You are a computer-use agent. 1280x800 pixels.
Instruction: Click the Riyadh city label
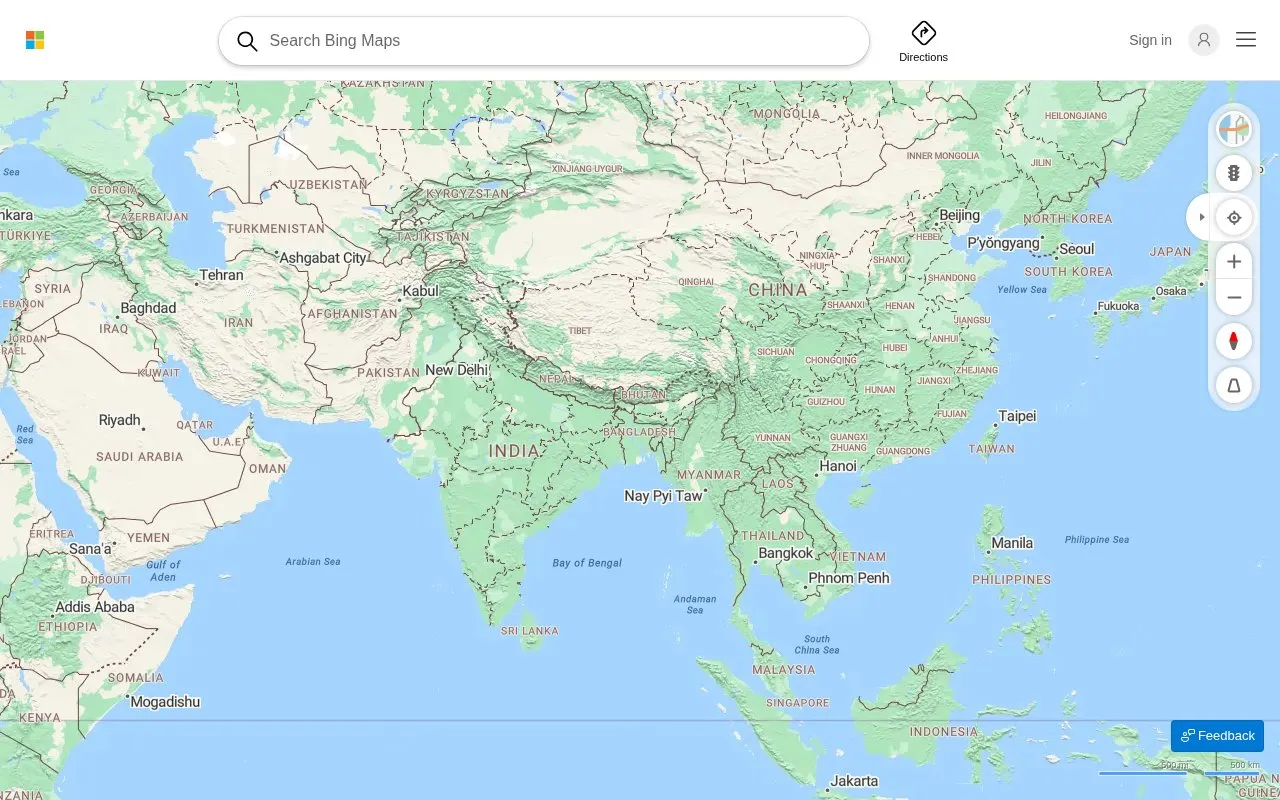[x=120, y=420]
